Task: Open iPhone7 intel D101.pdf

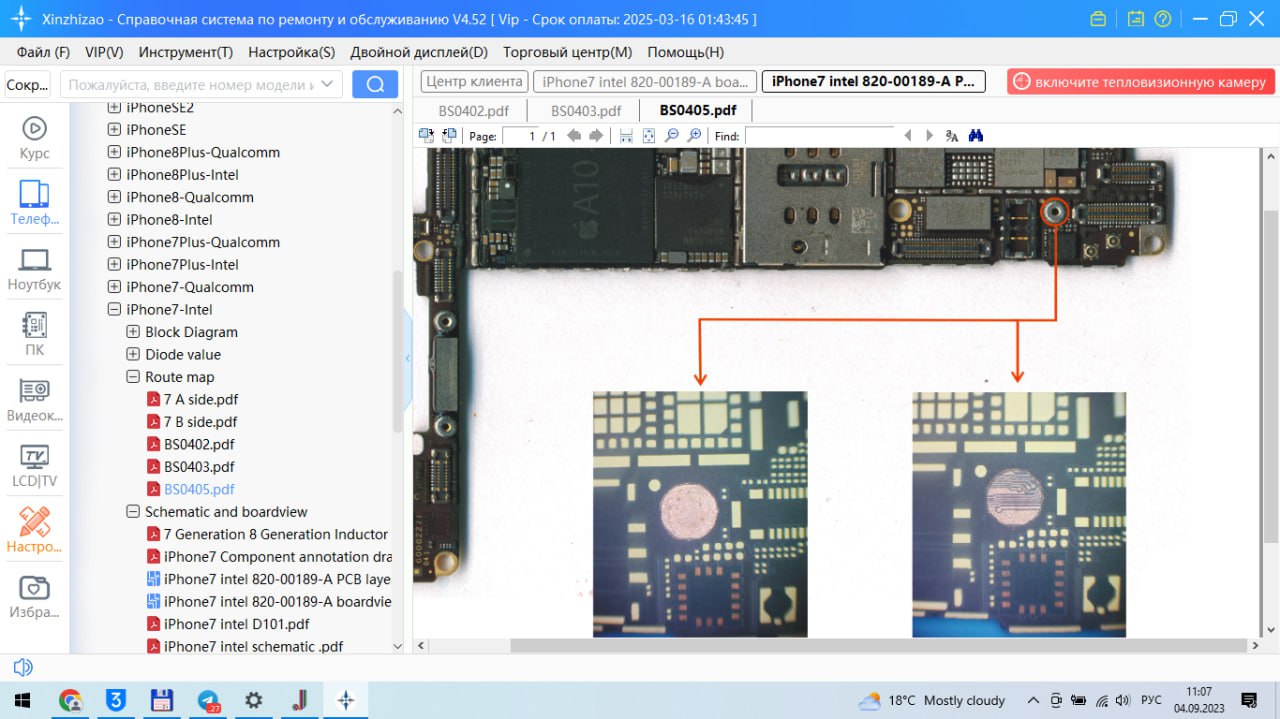Action: [237, 624]
